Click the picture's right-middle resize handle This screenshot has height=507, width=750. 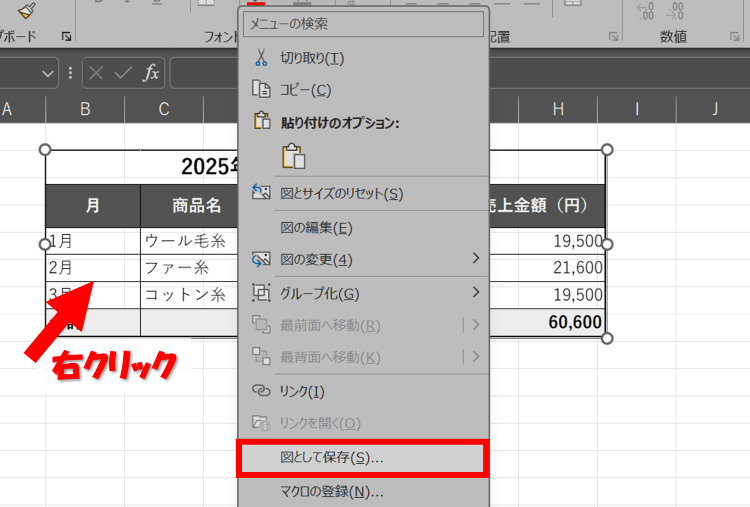pos(607,244)
